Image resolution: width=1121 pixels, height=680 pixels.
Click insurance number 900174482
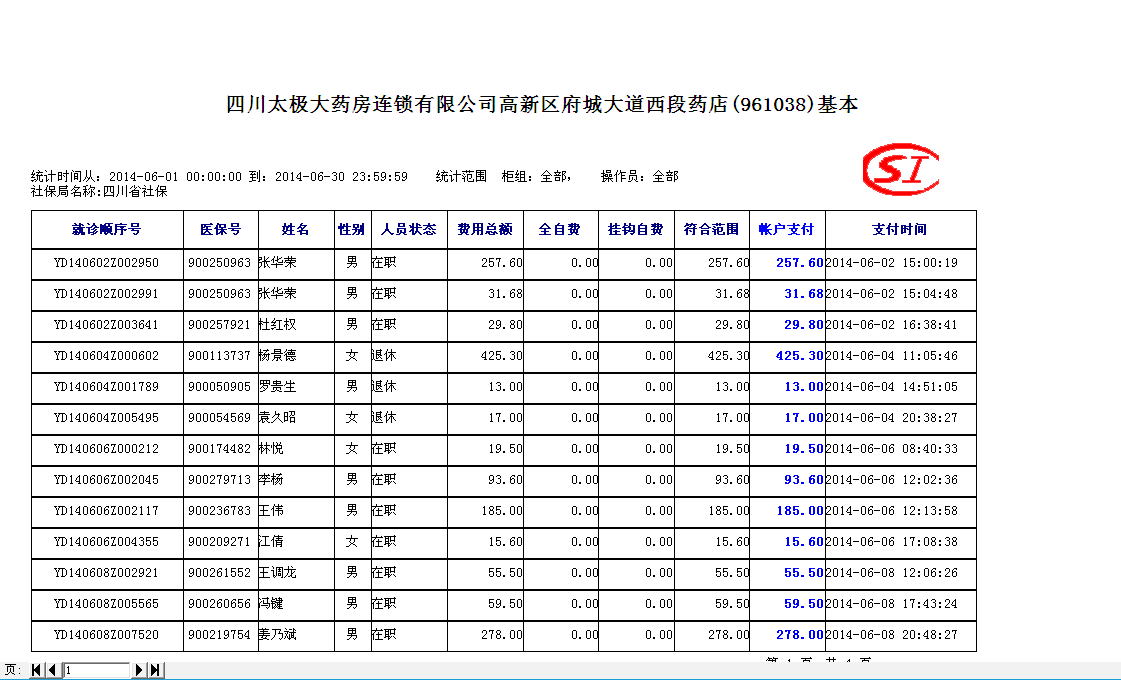coord(219,449)
